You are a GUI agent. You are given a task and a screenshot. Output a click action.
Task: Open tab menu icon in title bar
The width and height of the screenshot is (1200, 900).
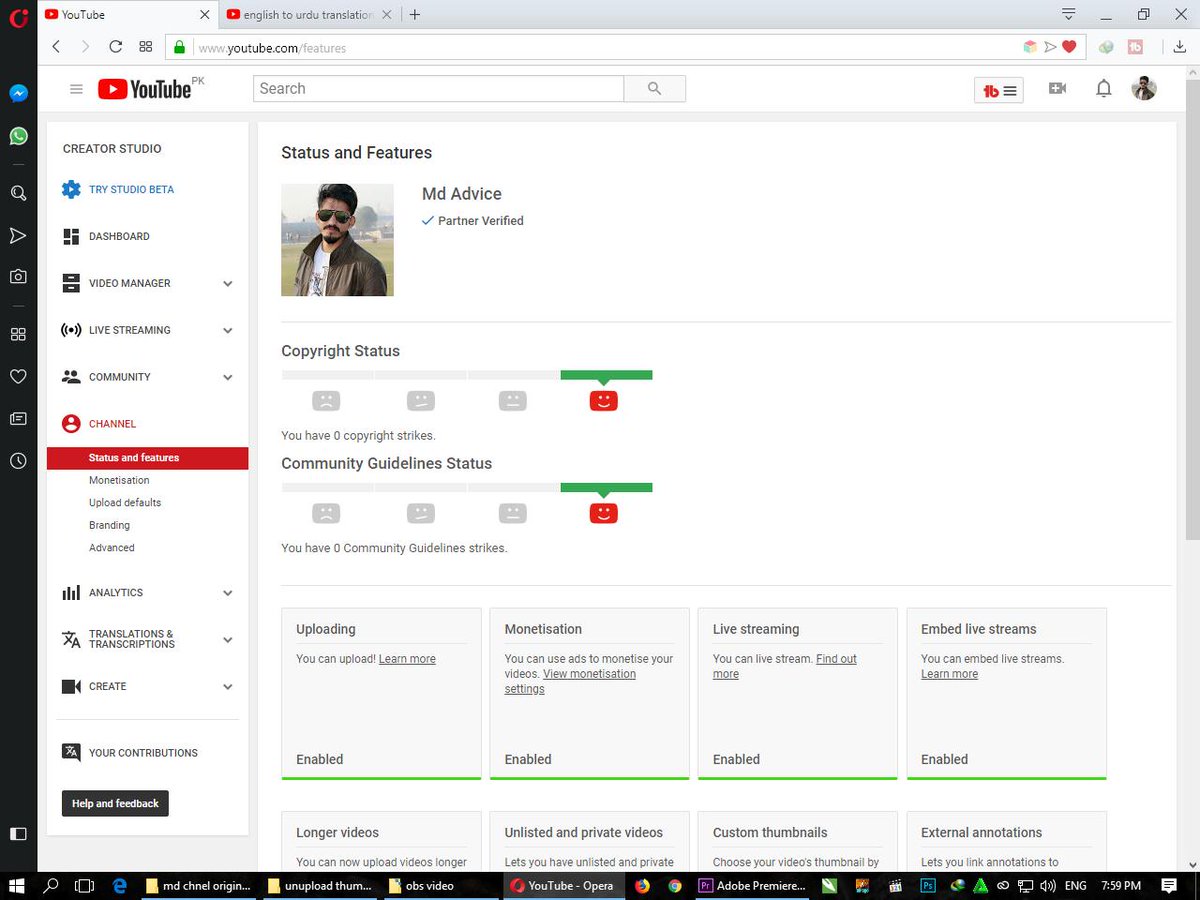(x=1068, y=14)
